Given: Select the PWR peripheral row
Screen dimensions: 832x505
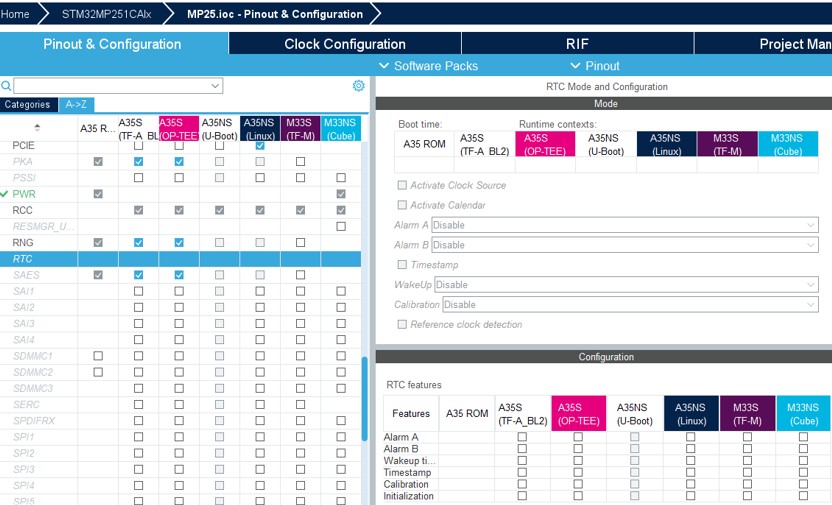Looking at the screenshot, I should [x=24, y=194].
